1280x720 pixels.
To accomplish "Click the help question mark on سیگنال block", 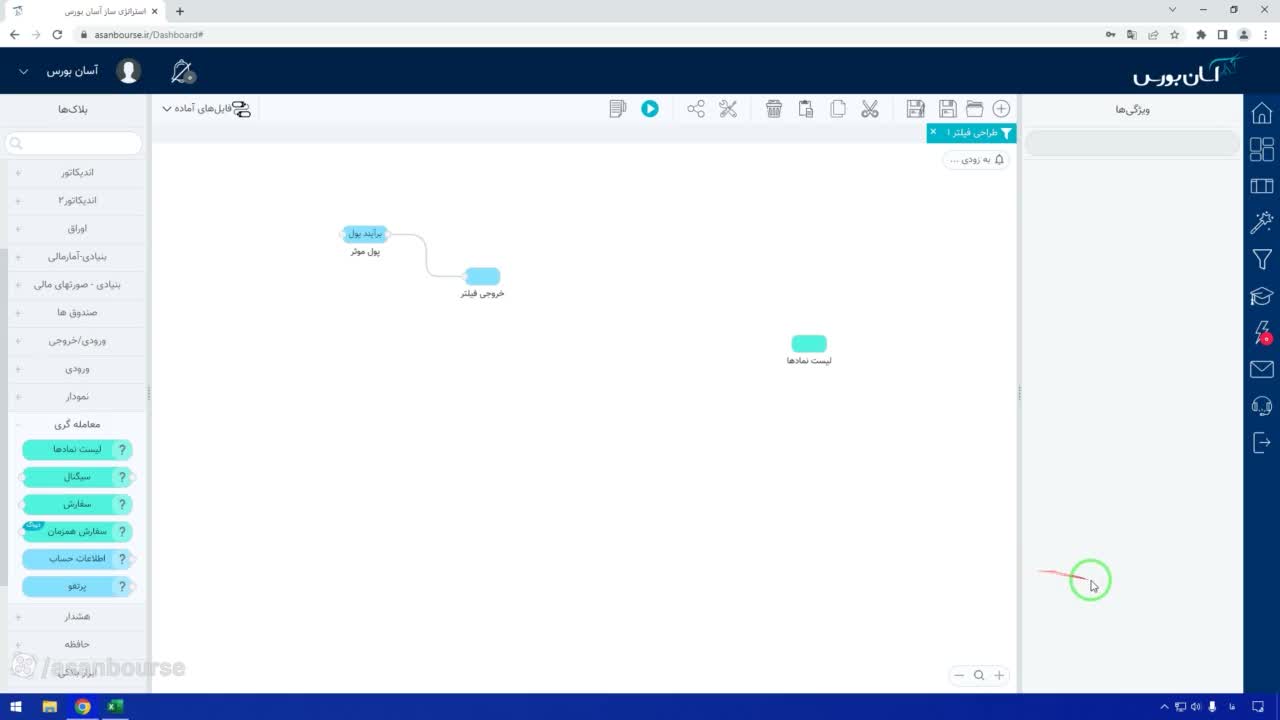I will tap(123, 477).
